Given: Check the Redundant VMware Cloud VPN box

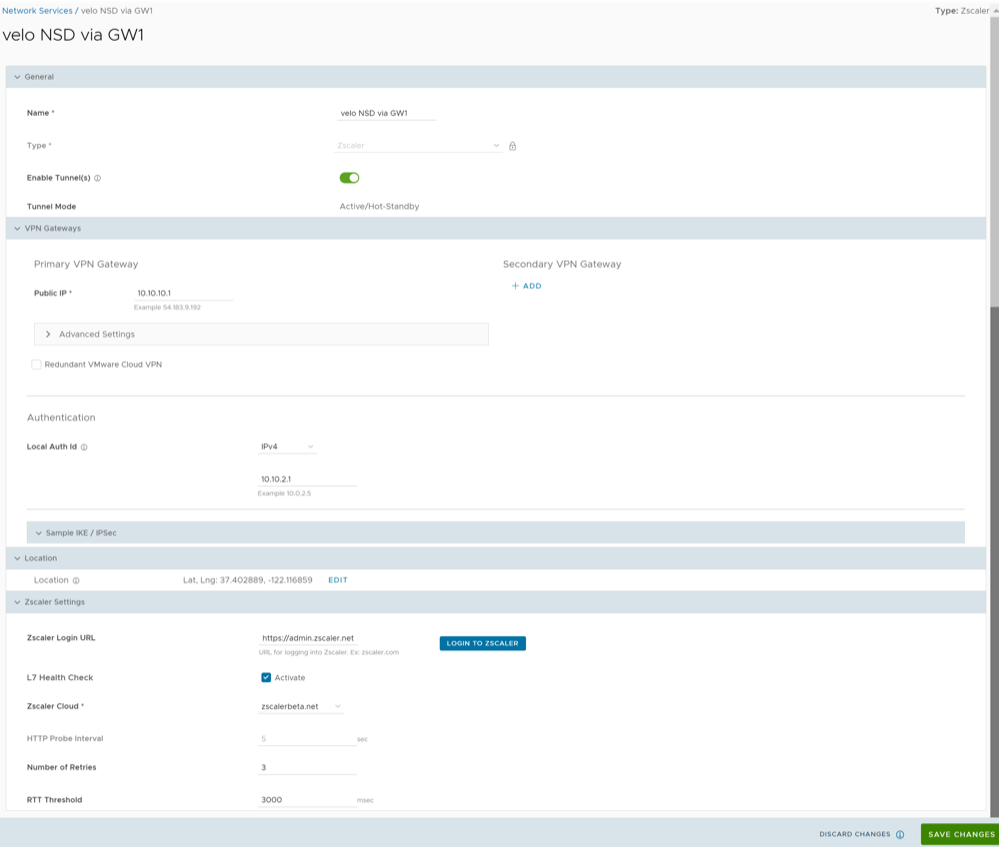Looking at the screenshot, I should (37, 365).
